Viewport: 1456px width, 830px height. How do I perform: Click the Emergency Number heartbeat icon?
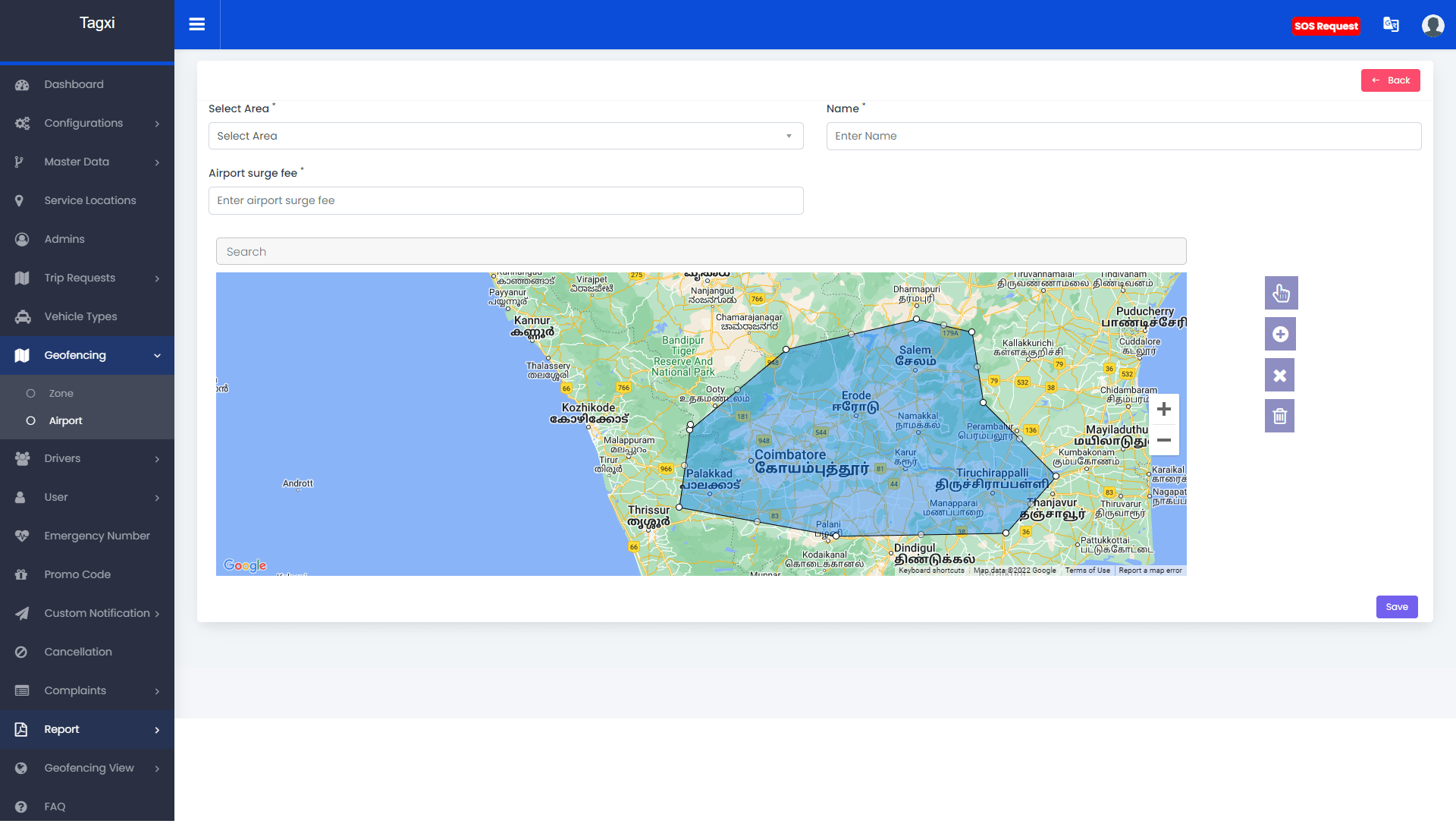pyautogui.click(x=22, y=536)
